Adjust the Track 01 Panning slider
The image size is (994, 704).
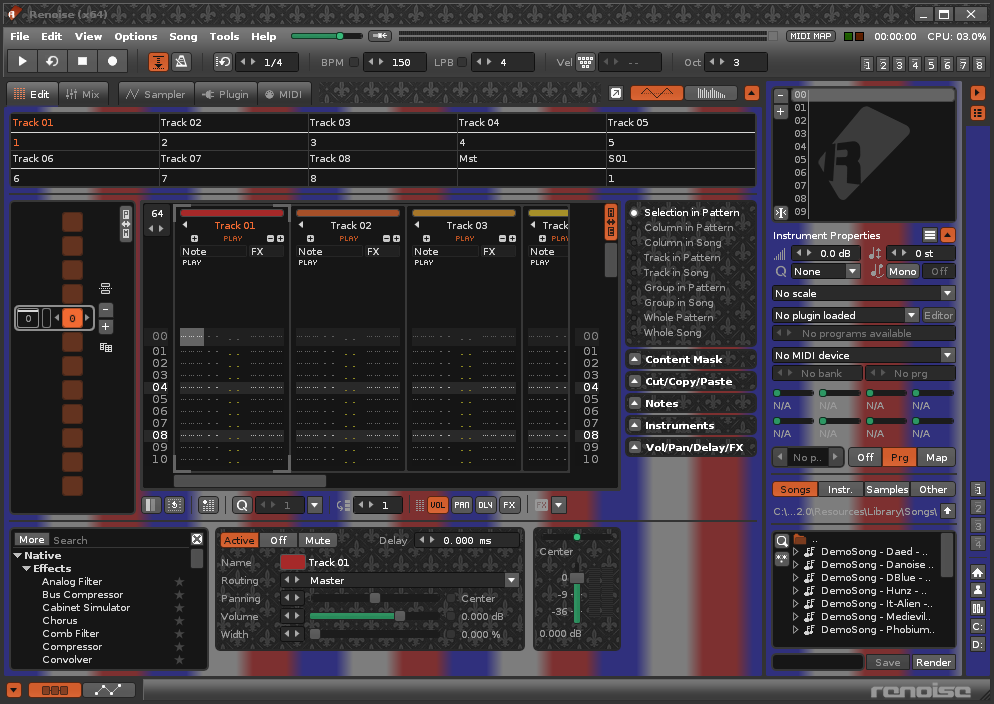pos(374,598)
